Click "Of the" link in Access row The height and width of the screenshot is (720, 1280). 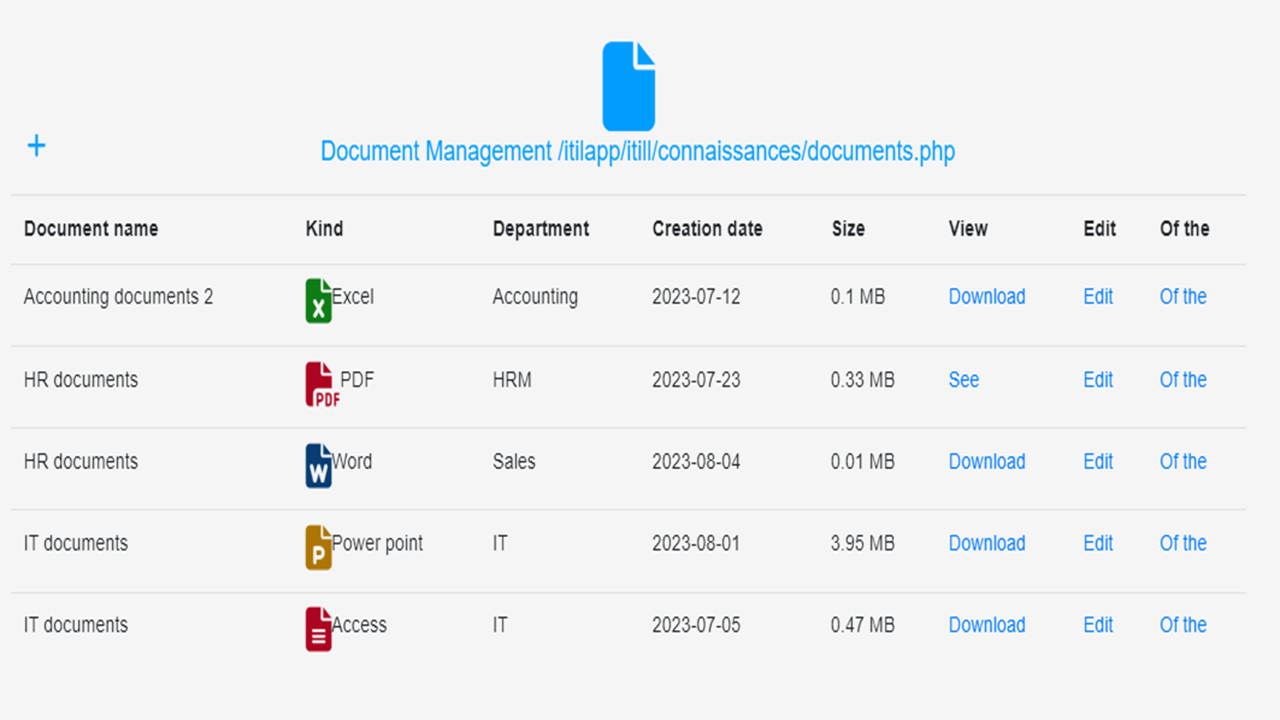coord(1183,625)
